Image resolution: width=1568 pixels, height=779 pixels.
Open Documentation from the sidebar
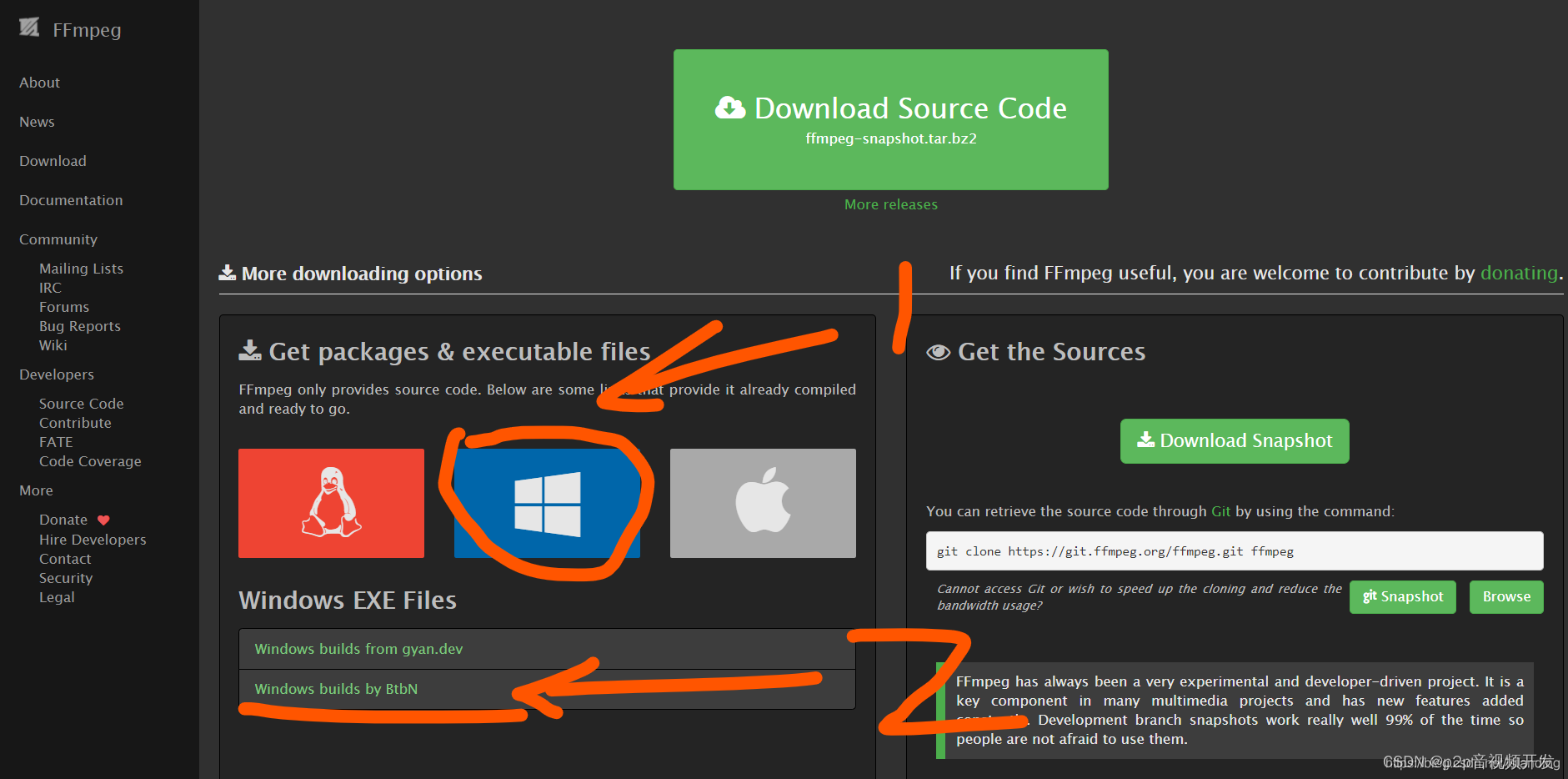(71, 200)
